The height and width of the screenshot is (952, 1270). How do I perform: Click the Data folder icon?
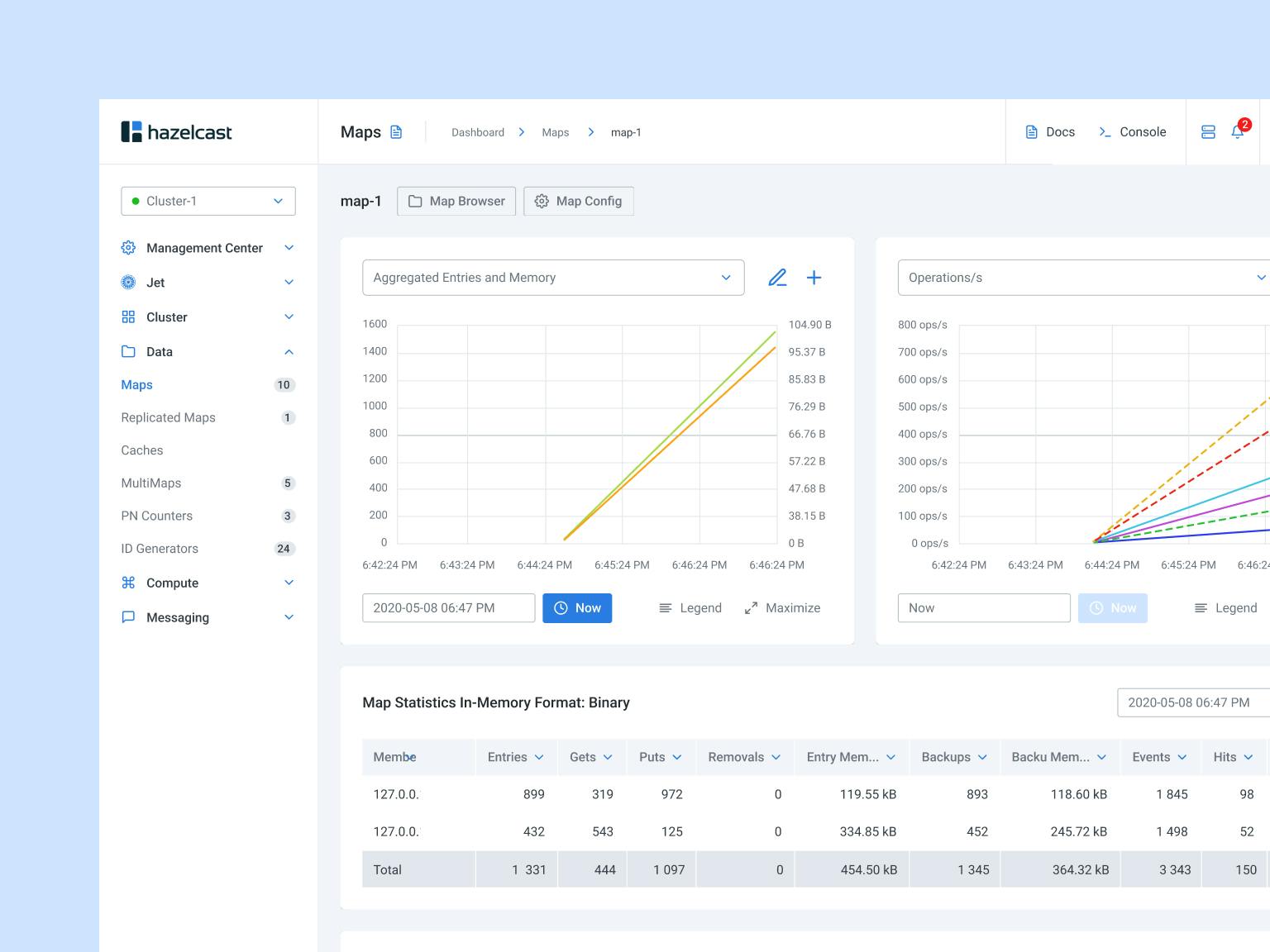click(128, 352)
